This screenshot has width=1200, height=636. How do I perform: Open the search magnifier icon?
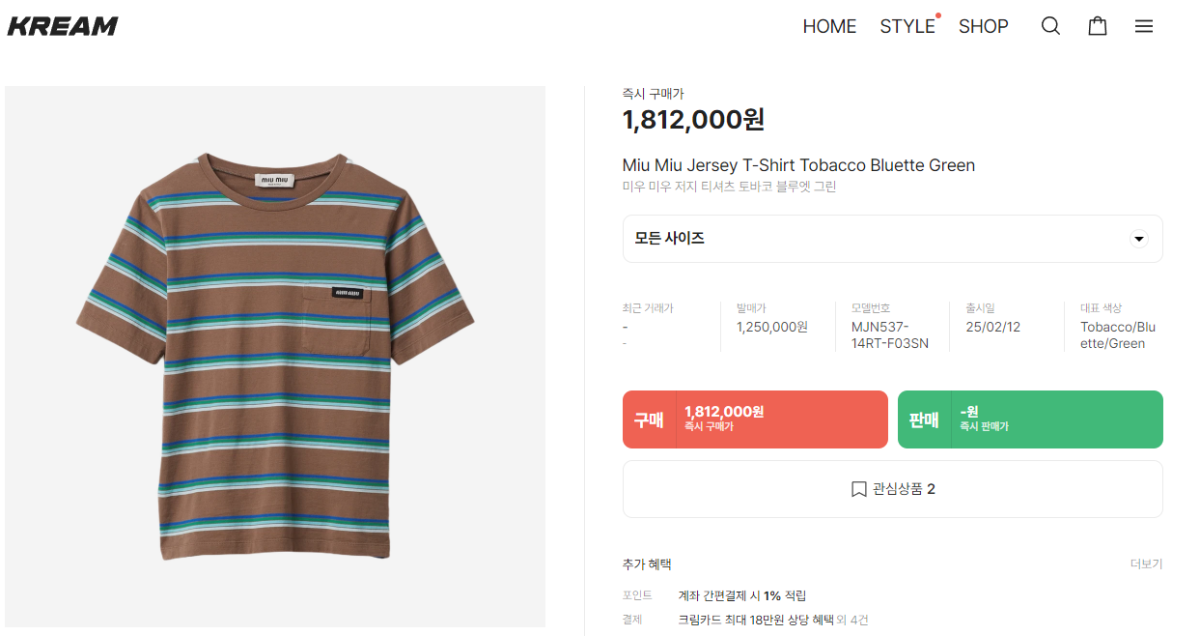pos(1050,26)
